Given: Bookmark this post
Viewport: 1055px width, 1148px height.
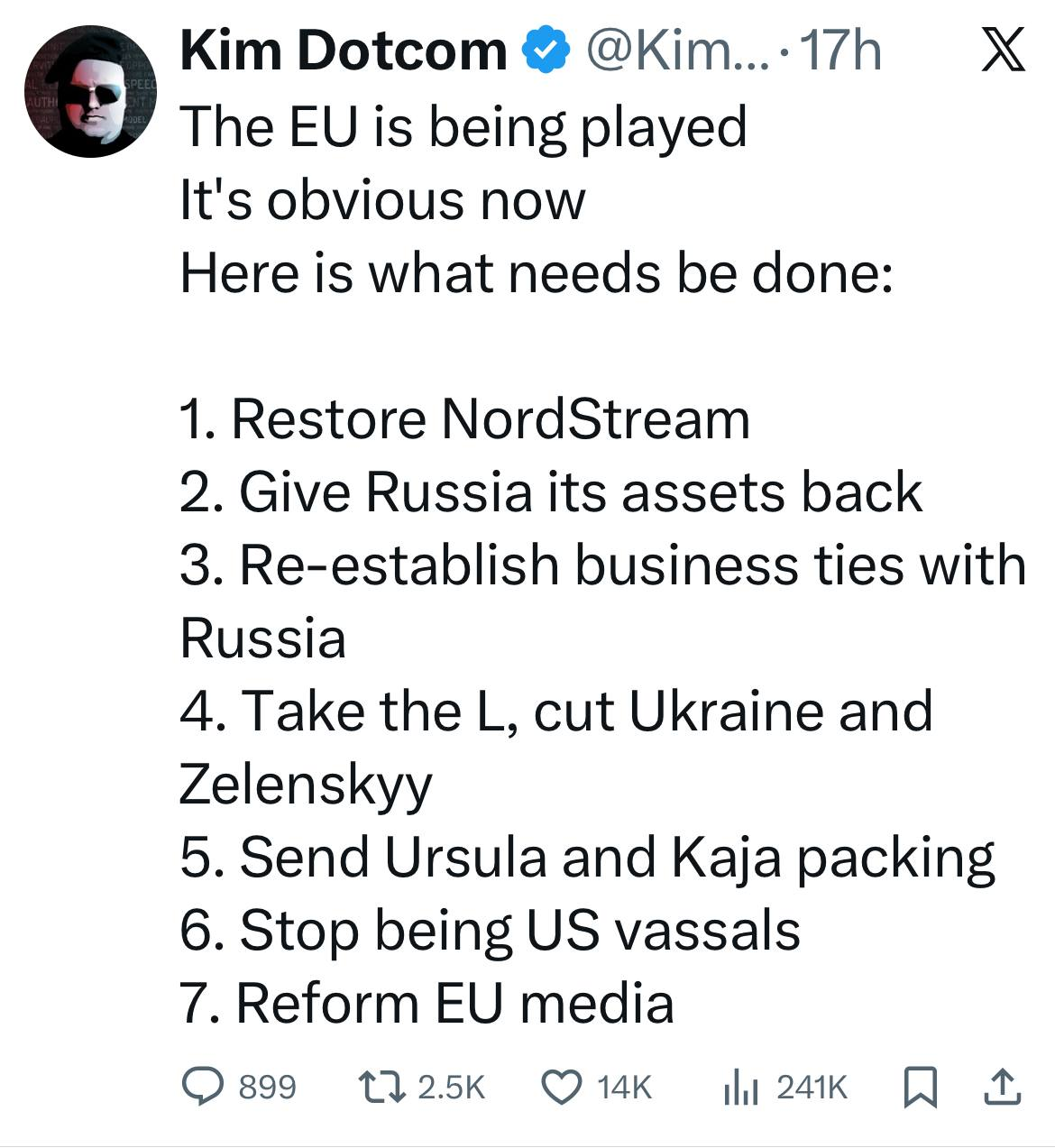Looking at the screenshot, I should (x=918, y=1088).
